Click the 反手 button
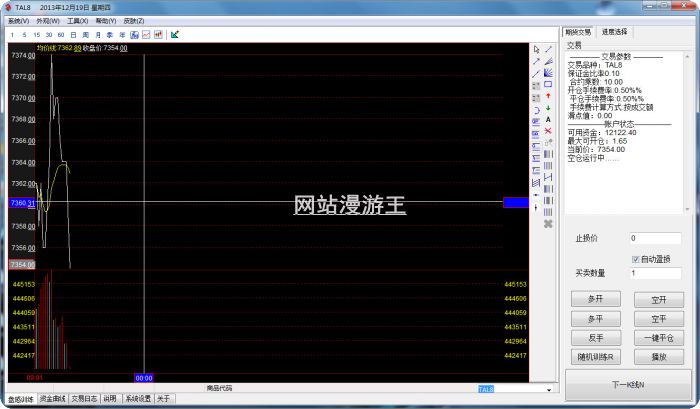Image resolution: width=700 pixels, height=409 pixels. pos(596,338)
